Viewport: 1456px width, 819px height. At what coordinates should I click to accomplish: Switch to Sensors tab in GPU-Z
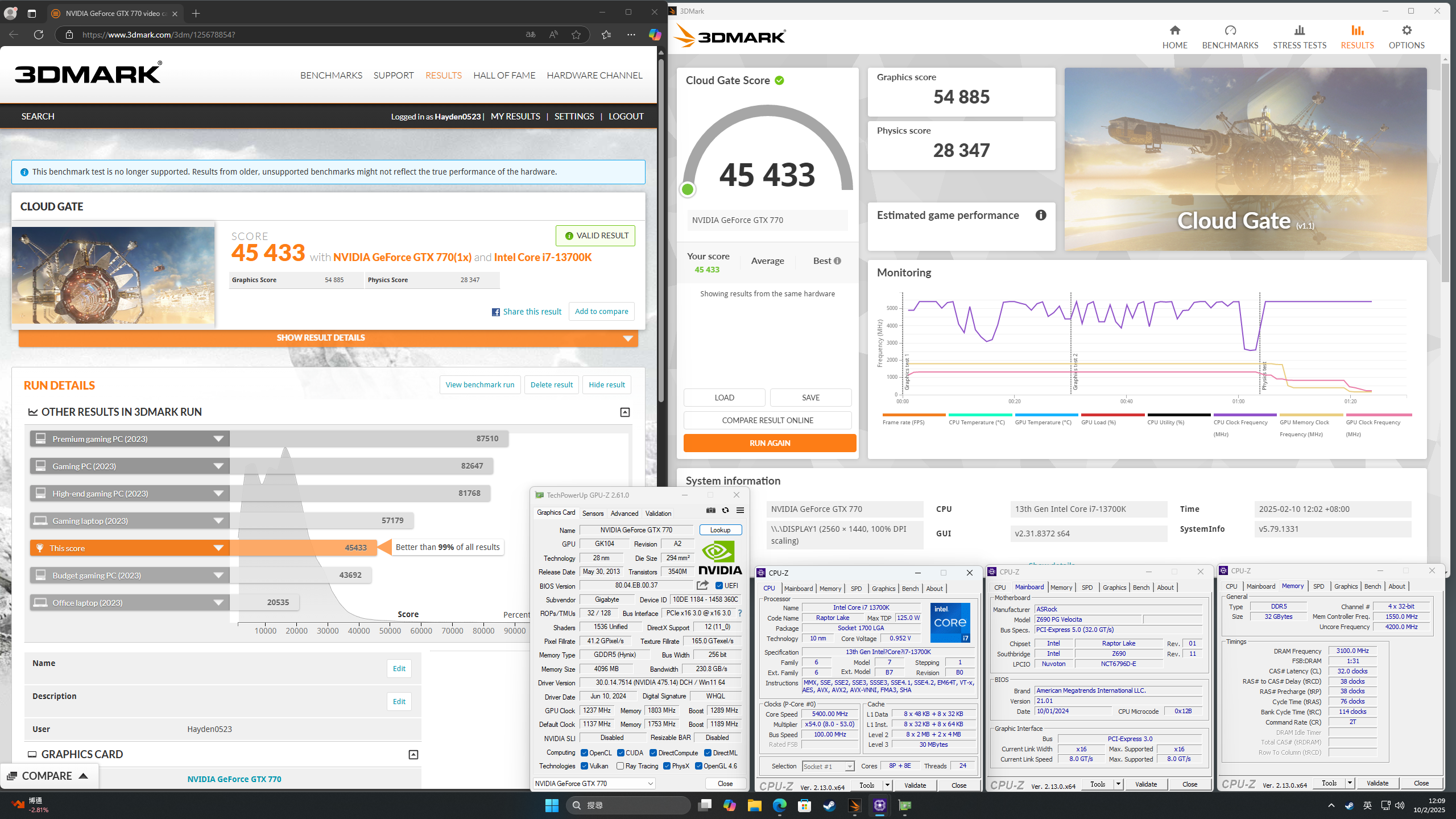pos(593,513)
